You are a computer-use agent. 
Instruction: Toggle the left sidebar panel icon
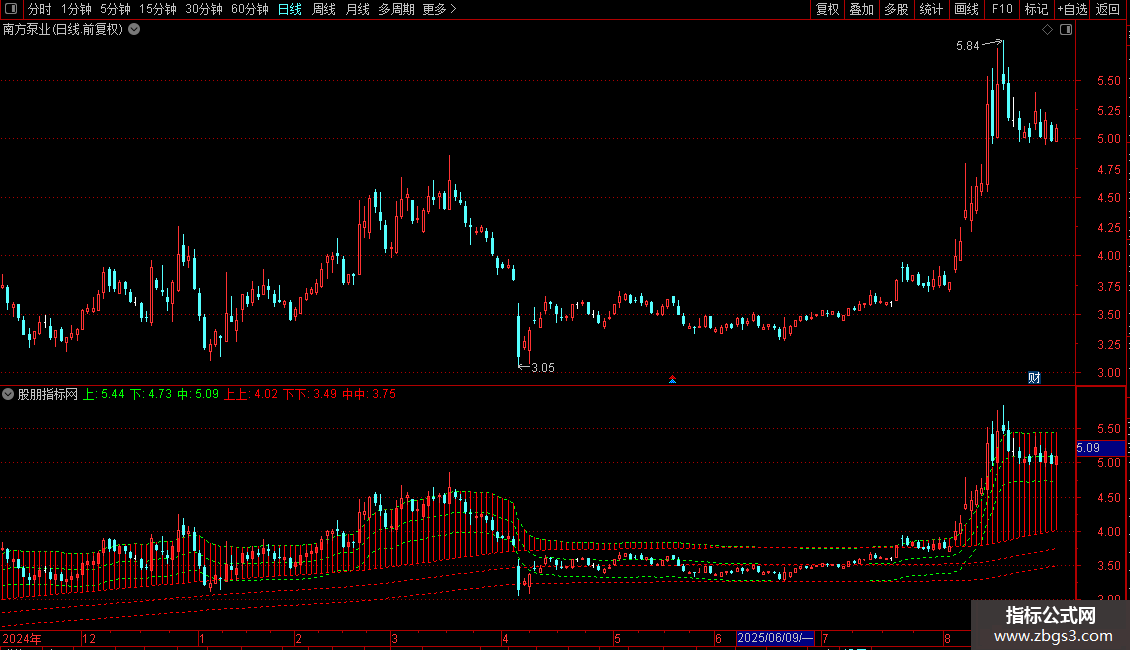coord(11,9)
